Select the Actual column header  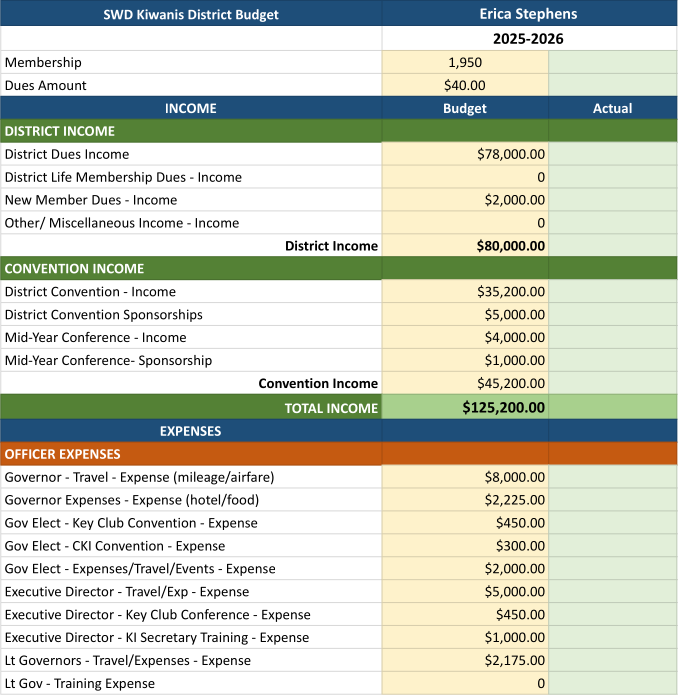pyautogui.click(x=612, y=108)
